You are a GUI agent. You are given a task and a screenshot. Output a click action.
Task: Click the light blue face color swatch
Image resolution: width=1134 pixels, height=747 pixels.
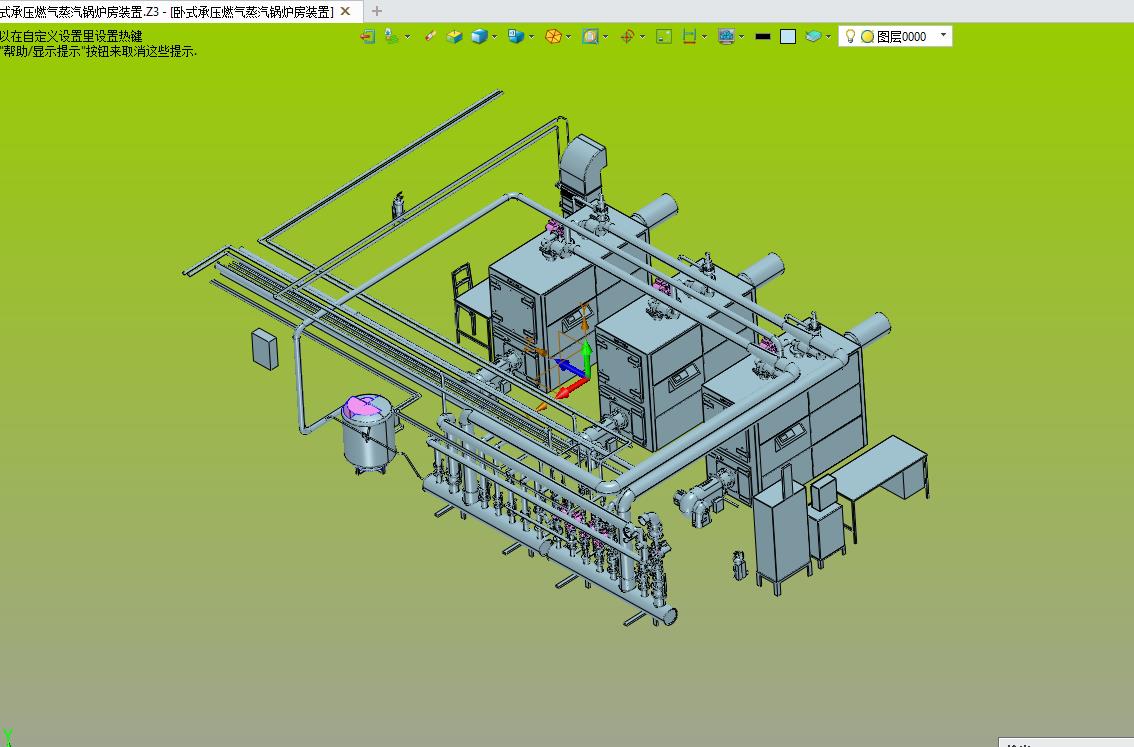[x=788, y=36]
